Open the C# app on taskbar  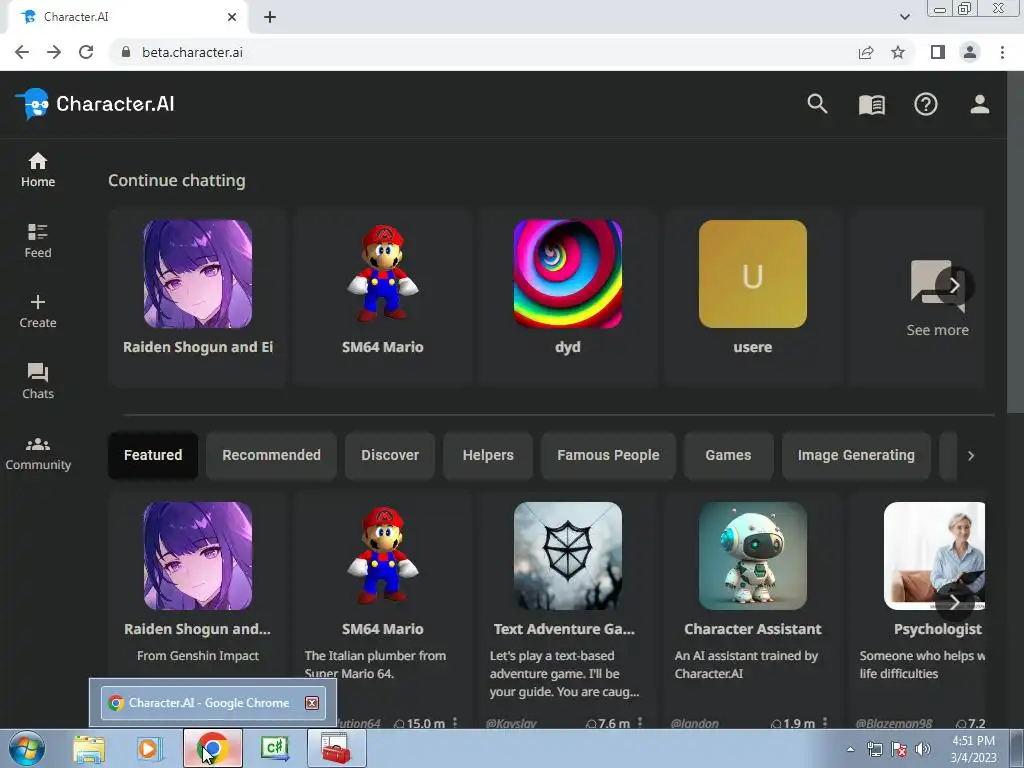point(275,748)
